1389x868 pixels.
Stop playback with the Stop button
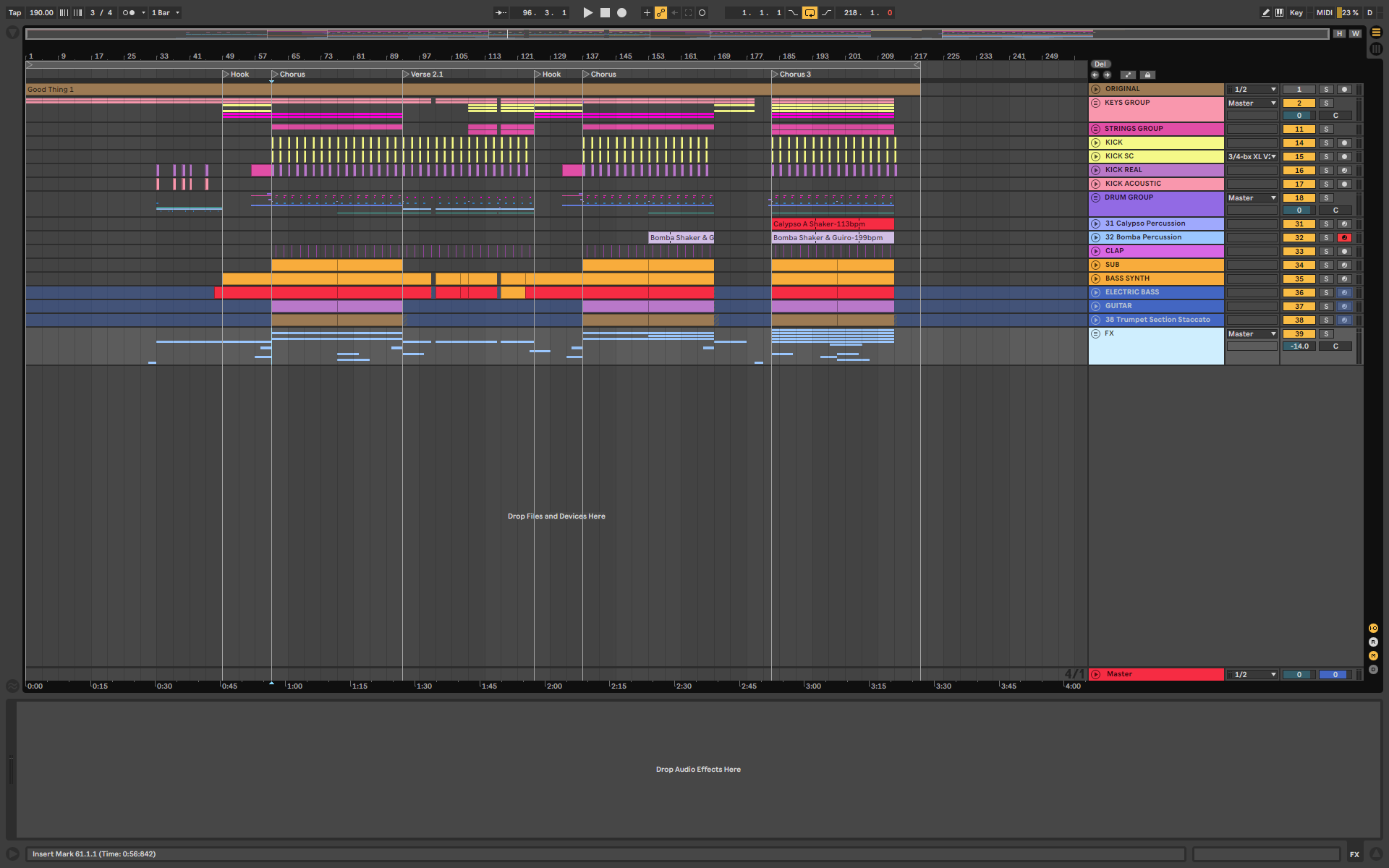(x=605, y=12)
